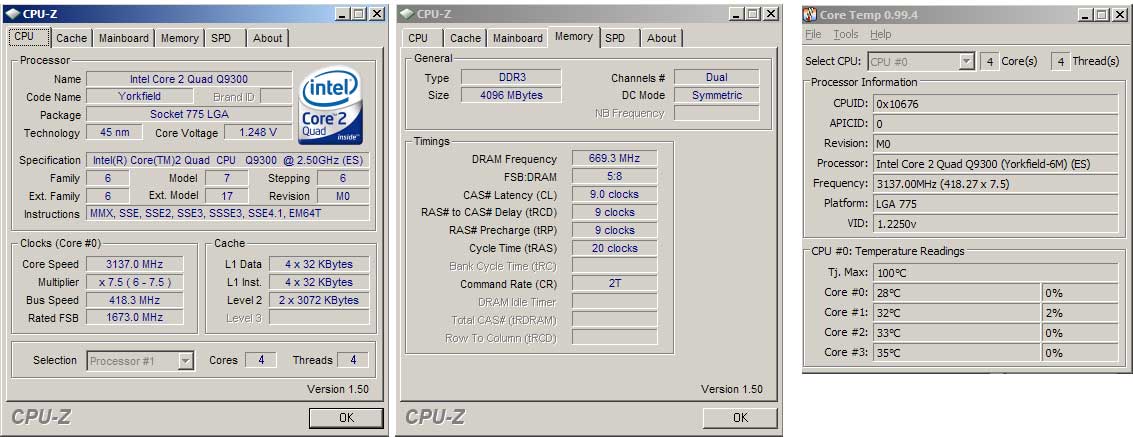The width and height of the screenshot is (1133, 437).
Task: Click memory Type value DDR3
Action: 511,77
